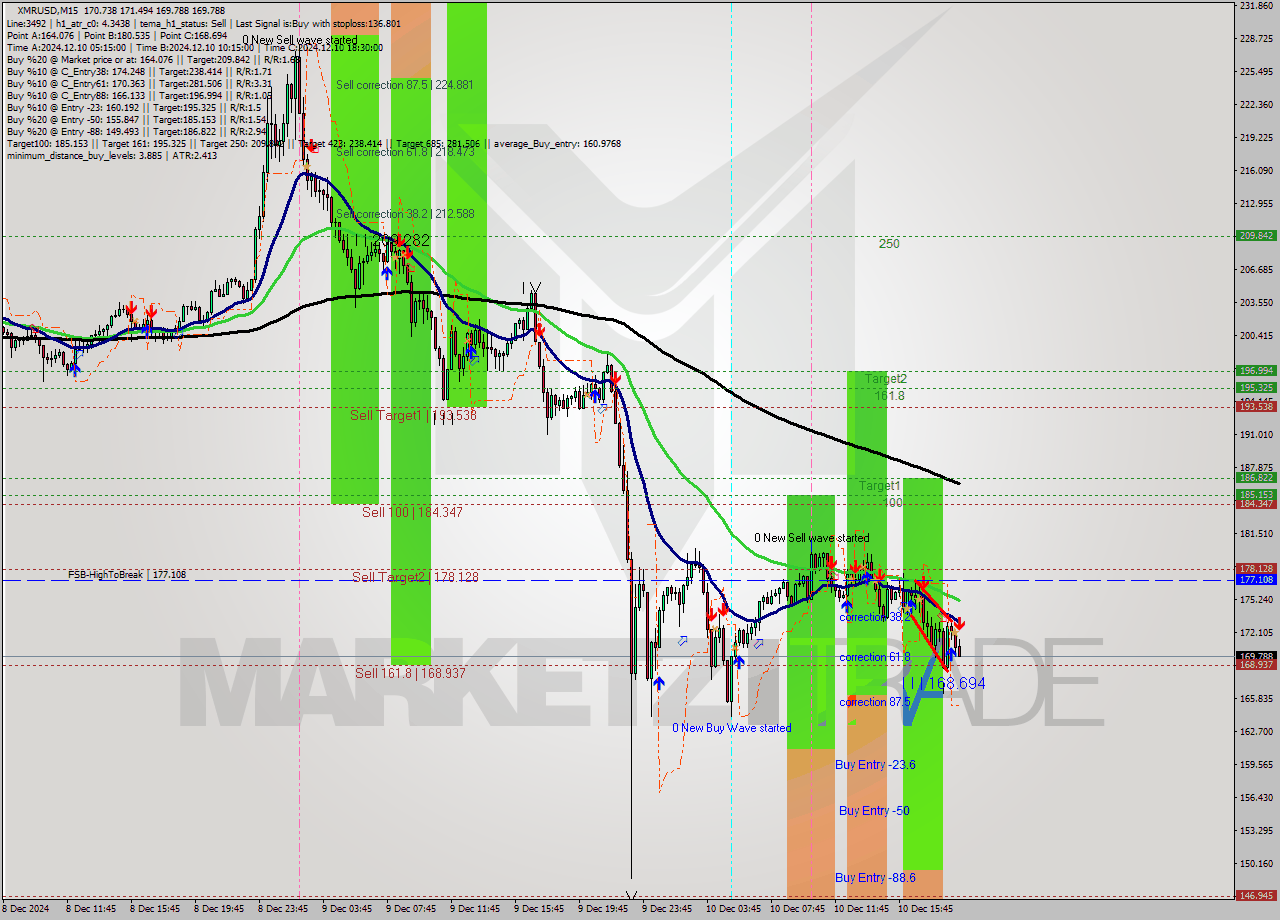Click the 195.325 price tag on axis
Viewport: 1280px width, 920px height.
tap(1255, 388)
